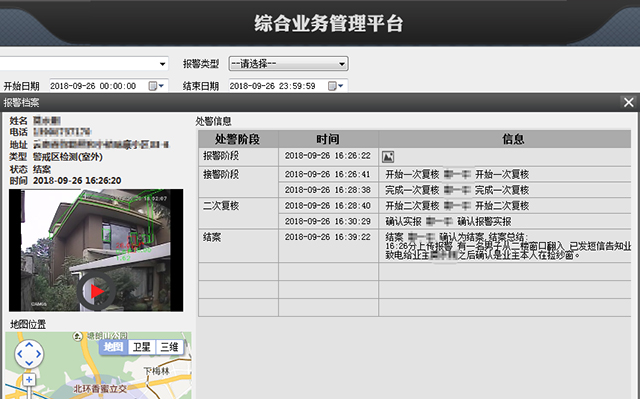Open the start date dropdown arrow
640x399 pixels.
(162, 86)
